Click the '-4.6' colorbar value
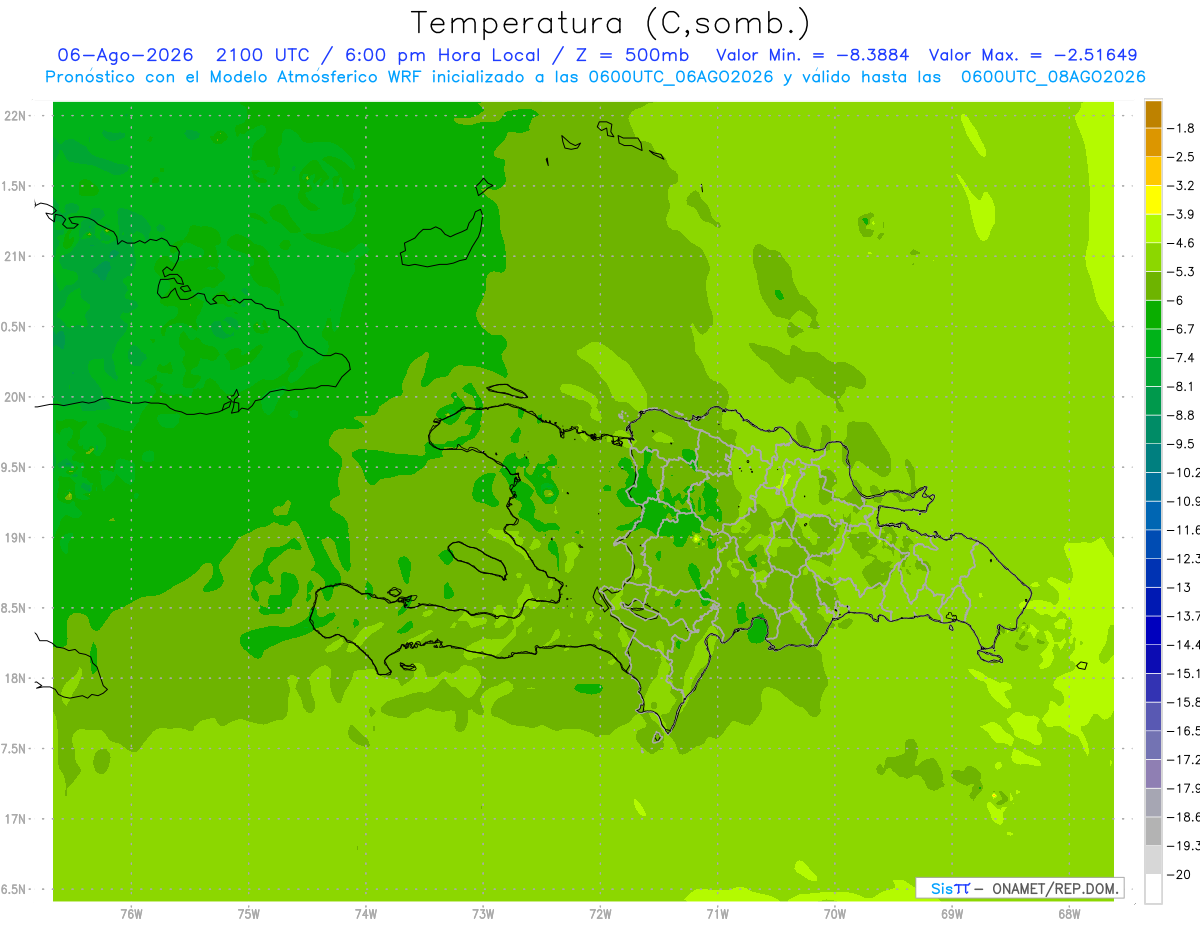 pos(1183,243)
